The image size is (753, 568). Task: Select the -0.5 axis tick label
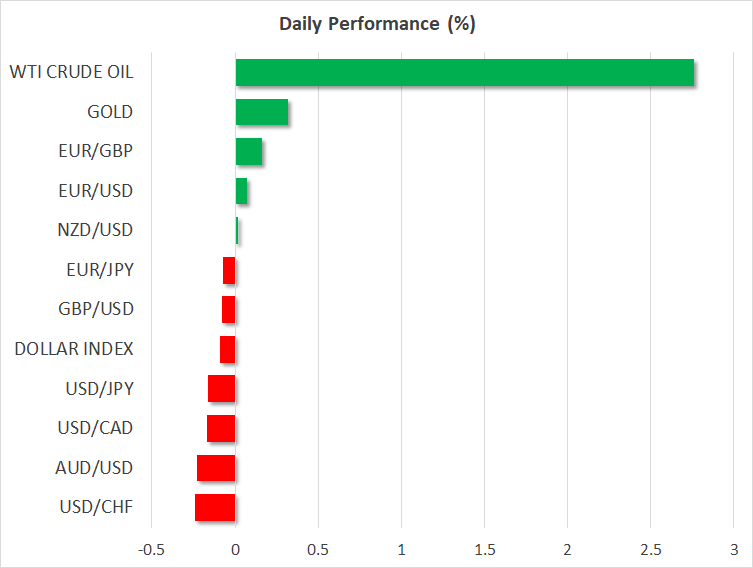(x=151, y=550)
